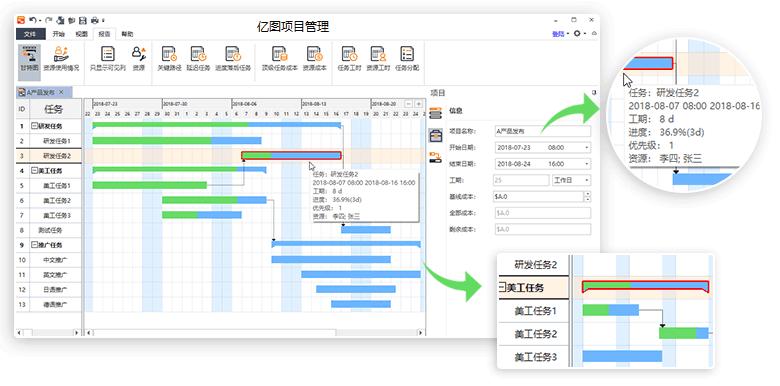This screenshot has width=780, height=386.
Task: Switch to the 视图 ribbon tab
Action: 81,34
